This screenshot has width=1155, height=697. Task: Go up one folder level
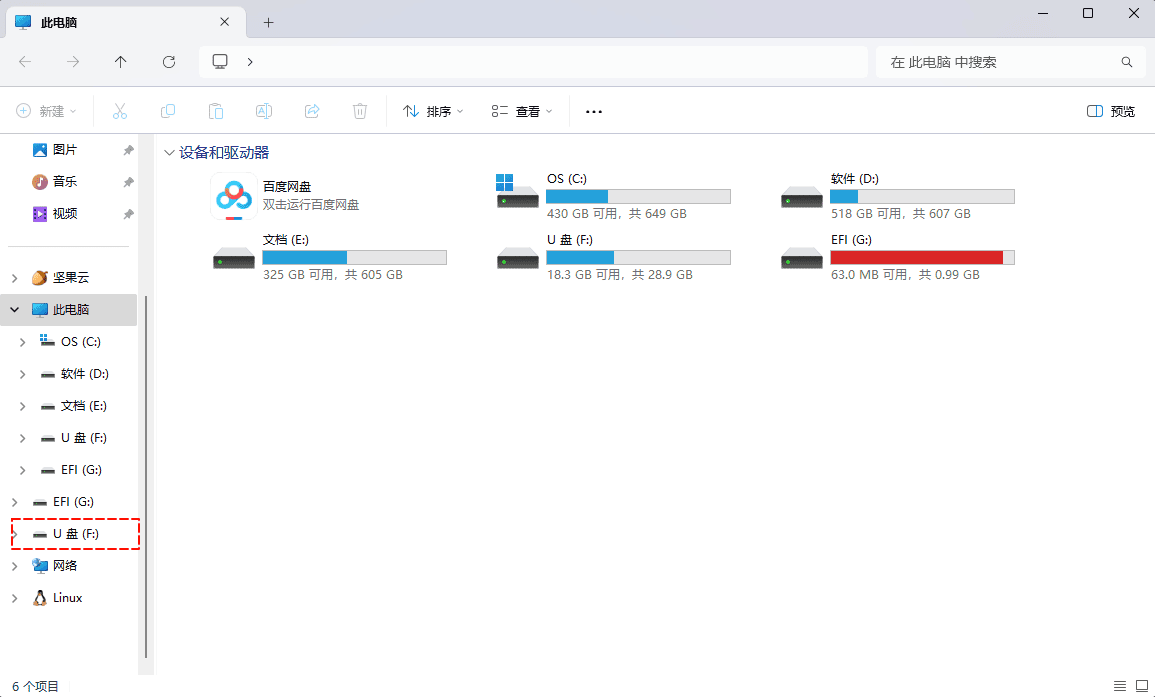click(x=121, y=62)
